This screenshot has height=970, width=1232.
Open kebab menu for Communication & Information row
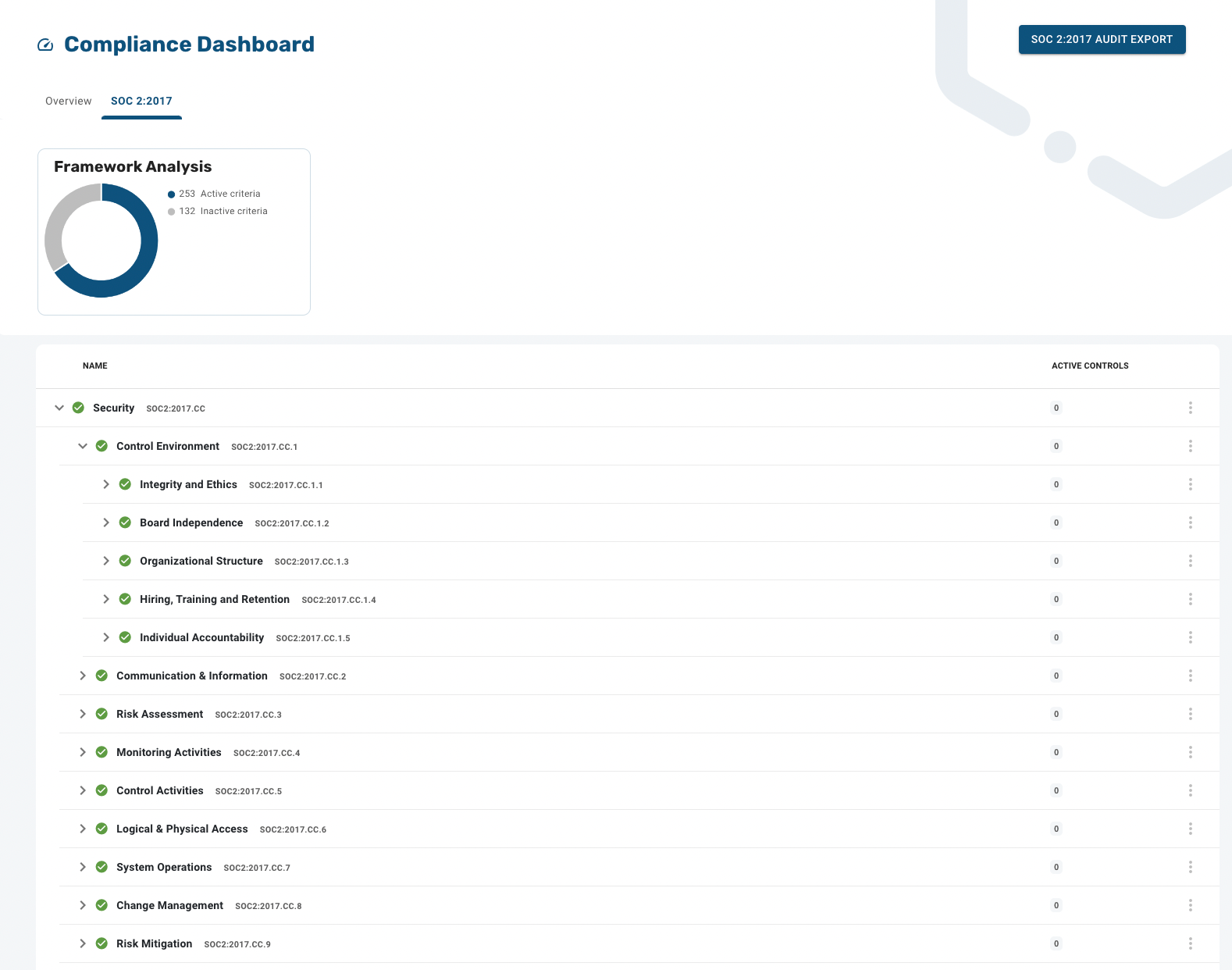click(x=1190, y=676)
